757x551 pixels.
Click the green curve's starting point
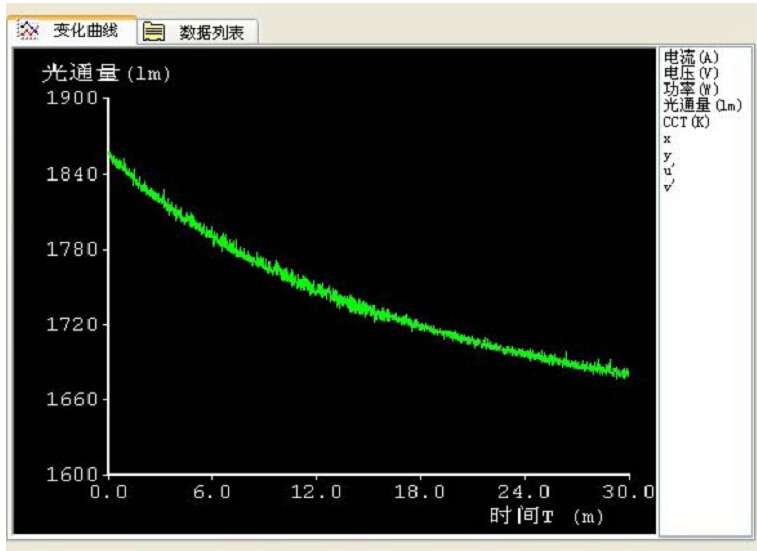pos(109,154)
